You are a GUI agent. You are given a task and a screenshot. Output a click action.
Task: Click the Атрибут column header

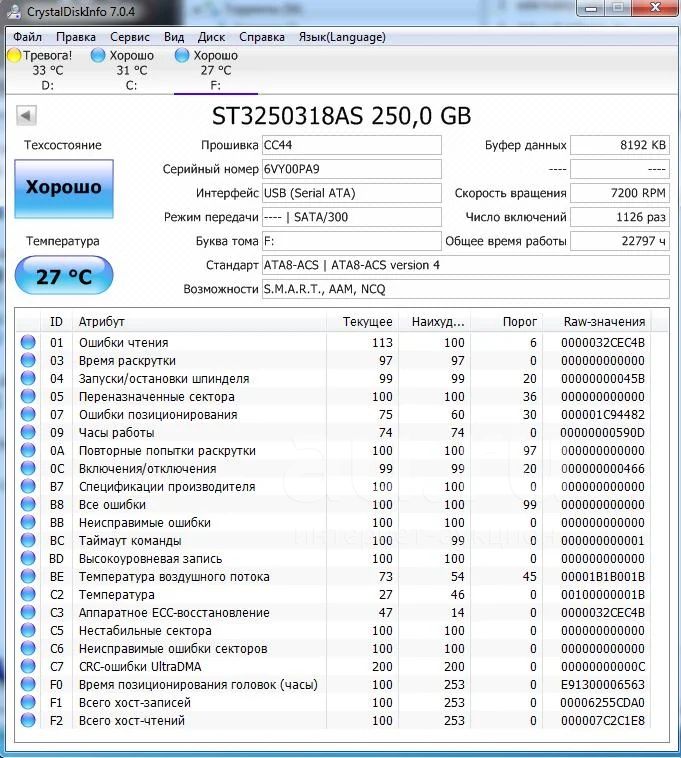[x=199, y=321]
